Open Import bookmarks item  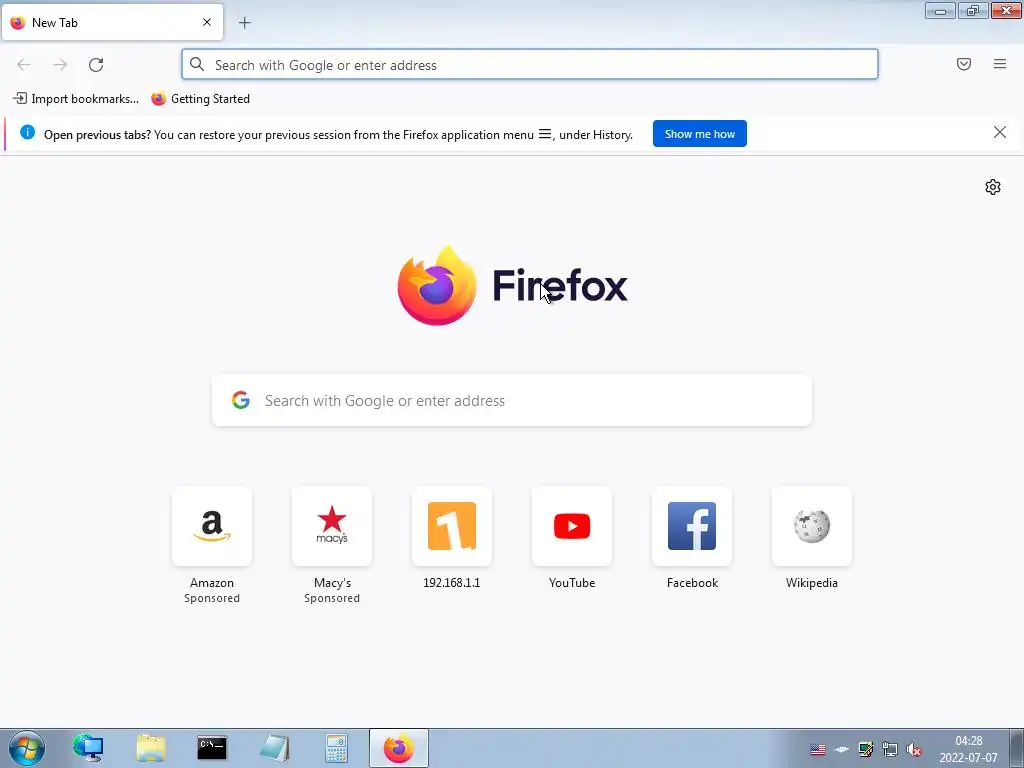pos(76,99)
